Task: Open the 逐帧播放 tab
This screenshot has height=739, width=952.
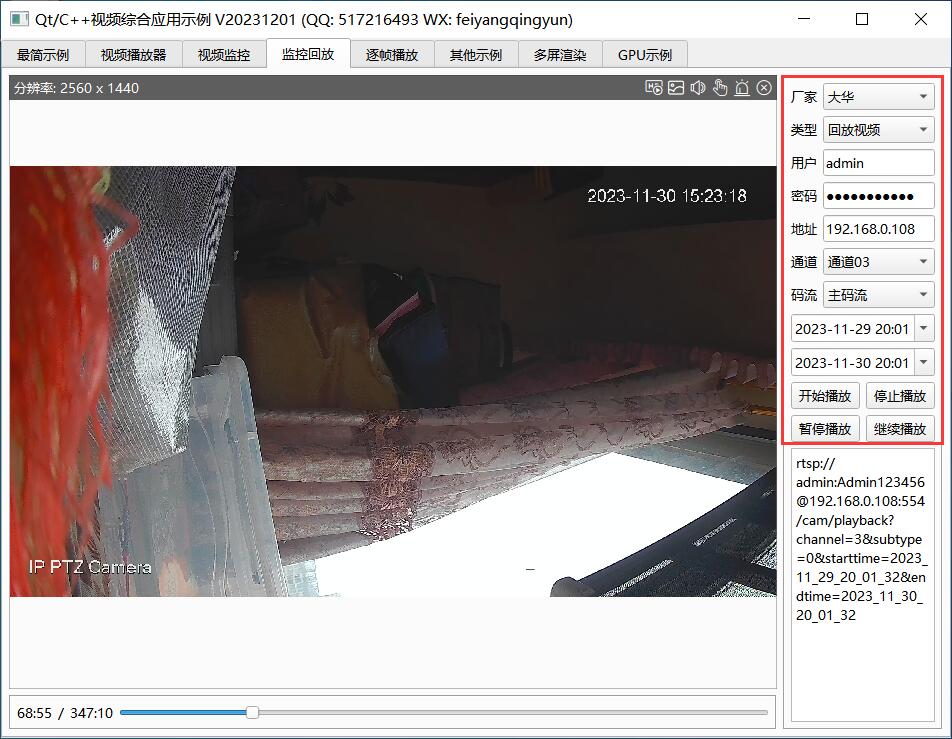Action: click(x=392, y=55)
